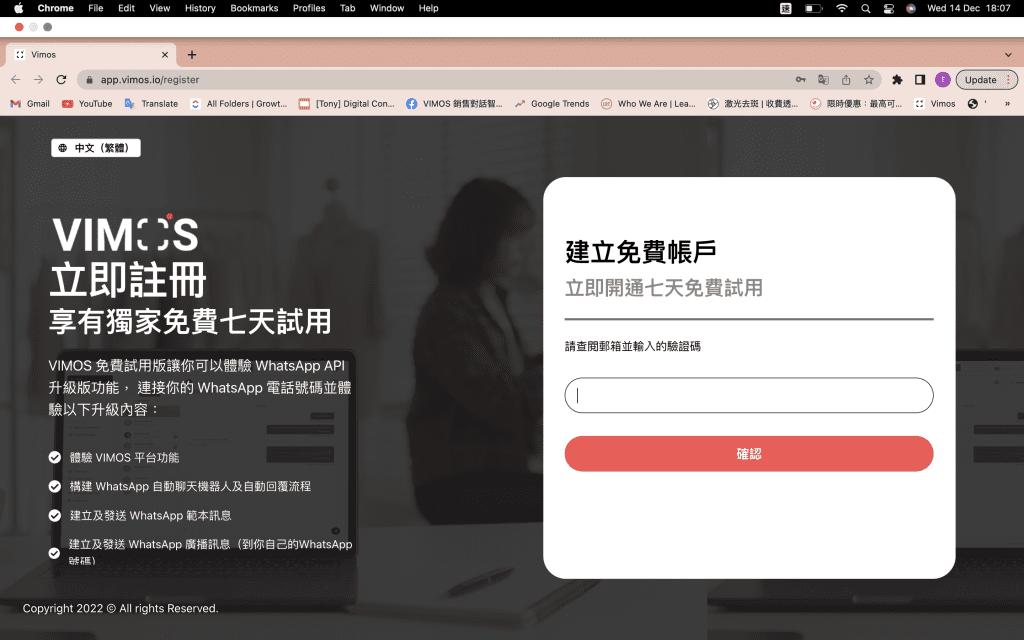The height and width of the screenshot is (640, 1024).
Task: Open the Apple menu
Action: pyautogui.click(x=18, y=8)
